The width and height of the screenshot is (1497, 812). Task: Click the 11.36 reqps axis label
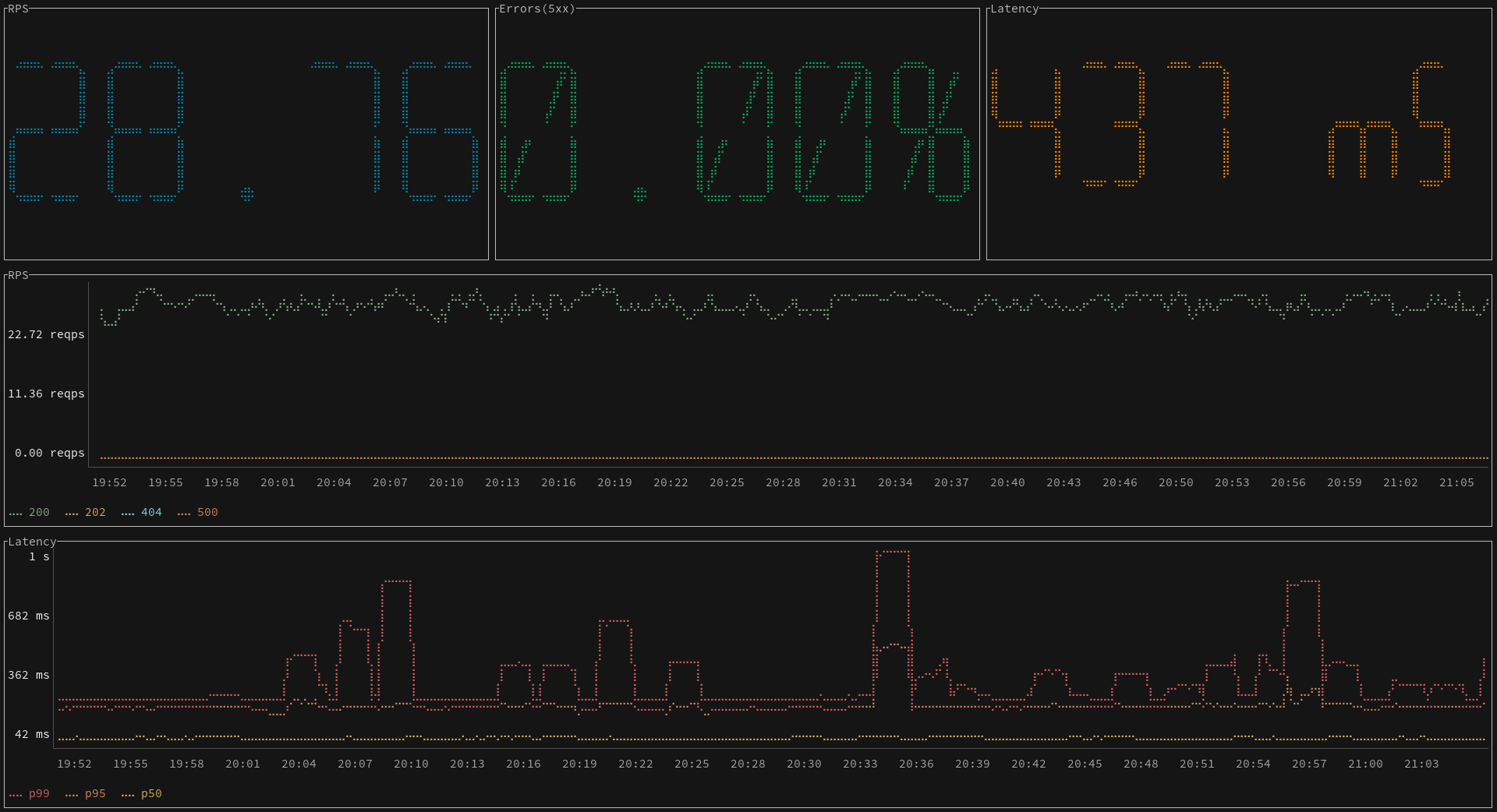click(46, 394)
